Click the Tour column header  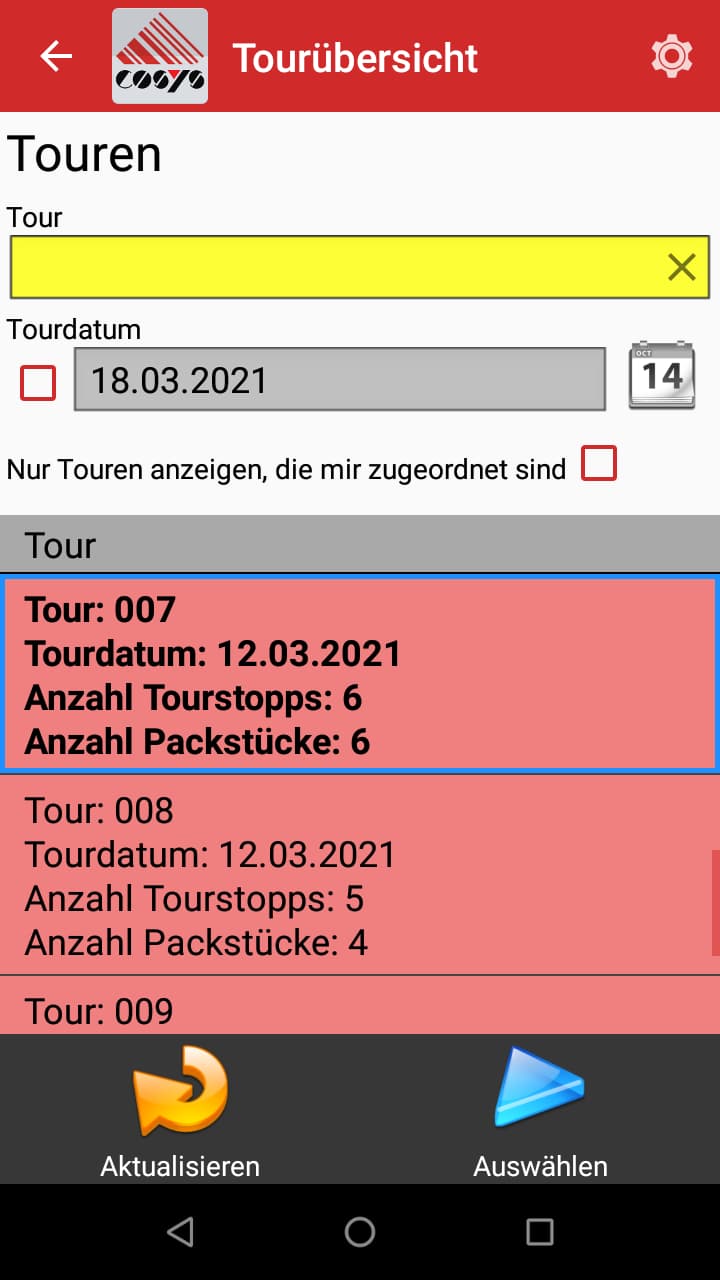click(x=360, y=544)
